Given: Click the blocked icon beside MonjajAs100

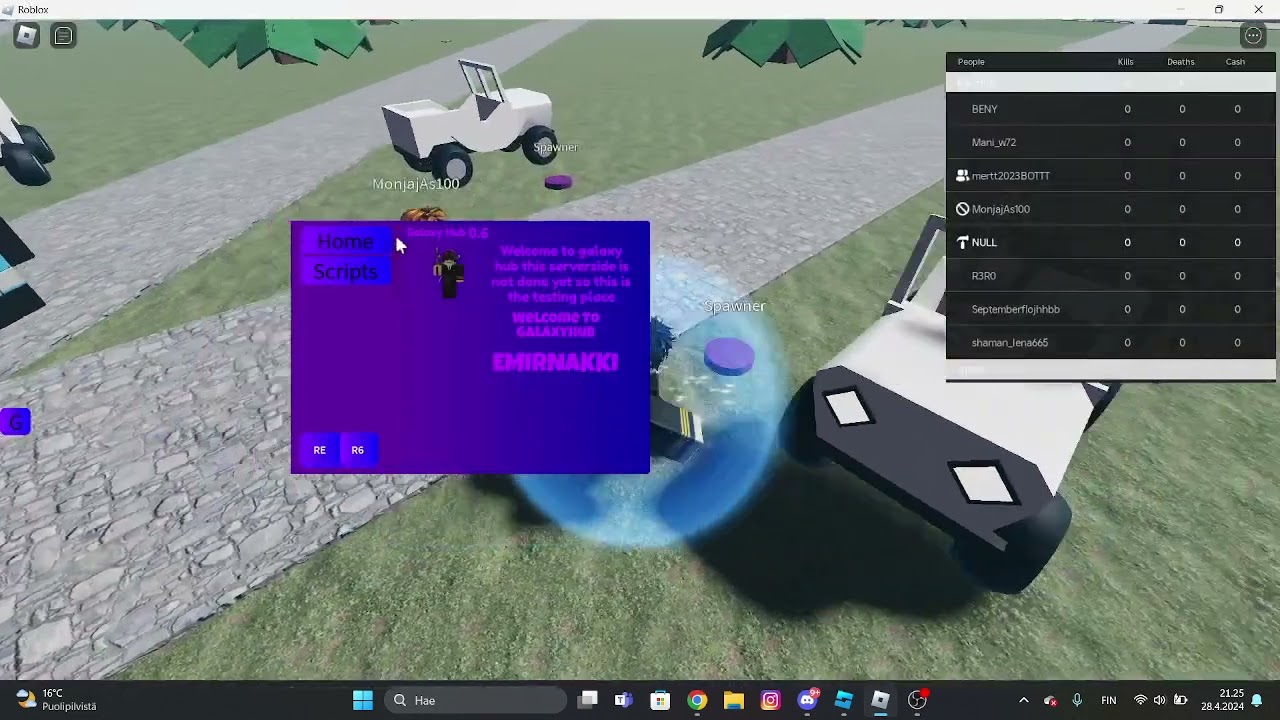Looking at the screenshot, I should coord(962,209).
